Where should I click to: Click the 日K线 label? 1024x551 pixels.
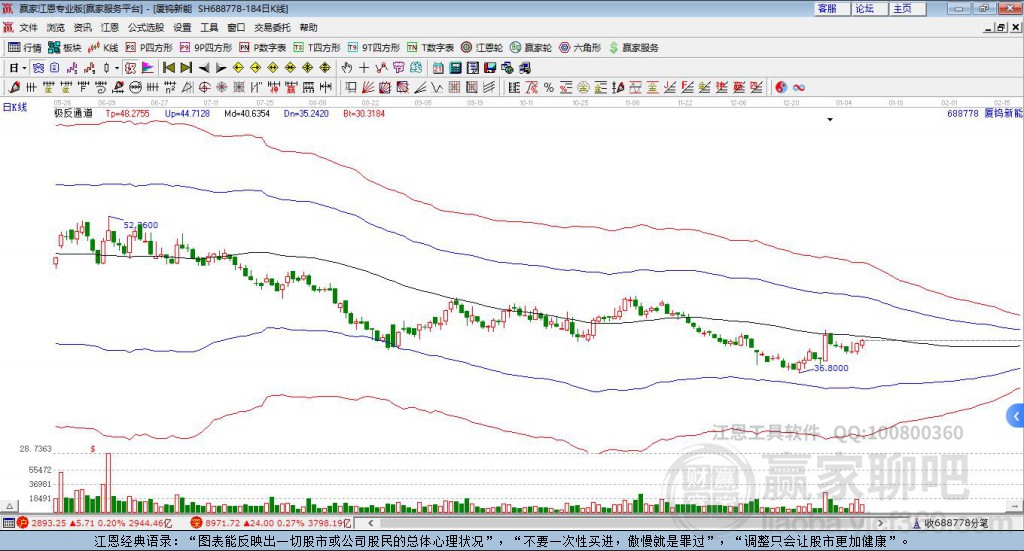(x=15, y=107)
